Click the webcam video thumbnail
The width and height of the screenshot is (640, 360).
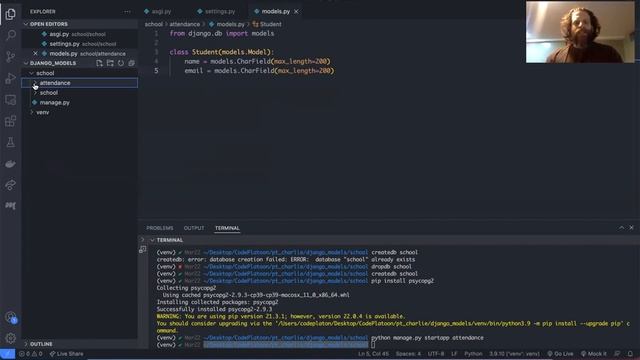[x=580, y=32]
